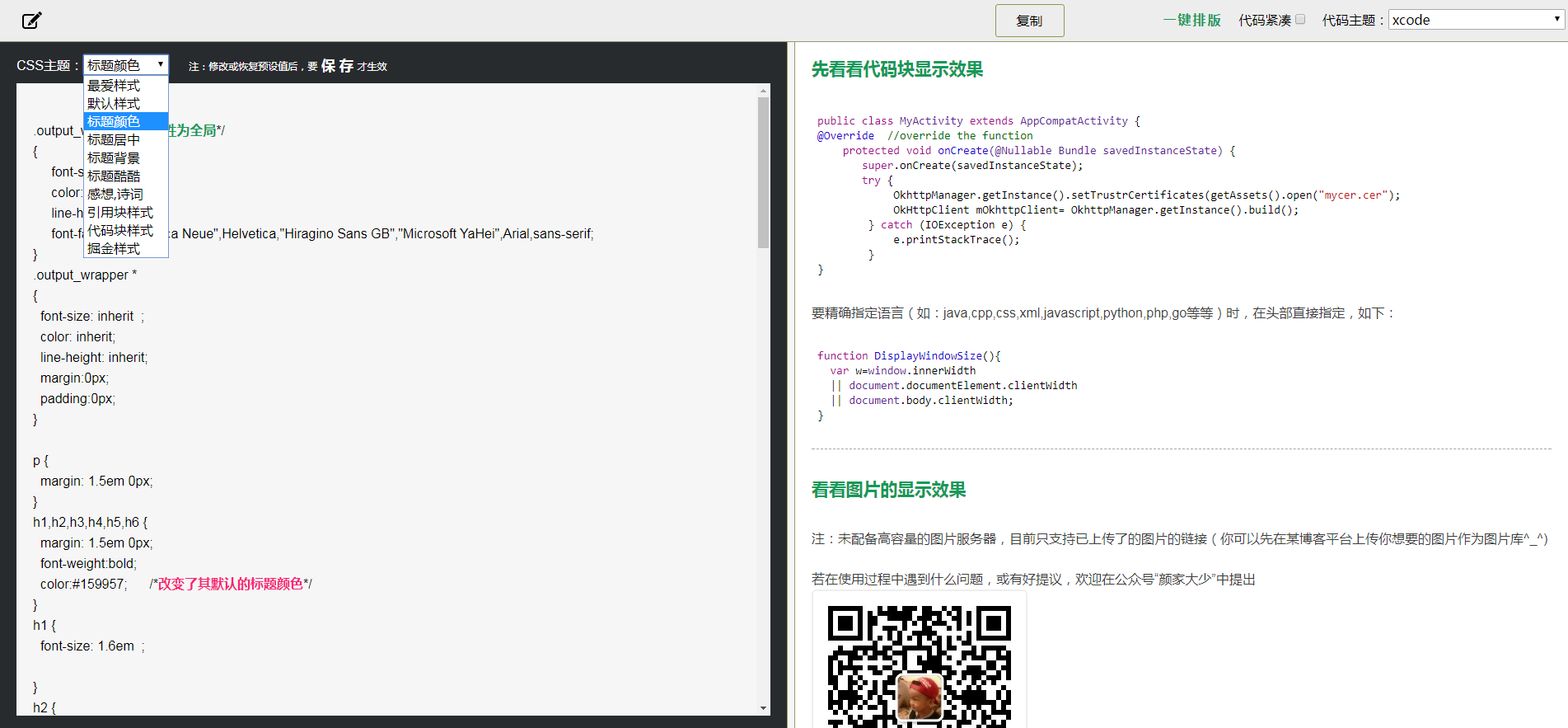Choose 掘金样式 theme
Screen dimensions: 1568x728
(x=126, y=248)
